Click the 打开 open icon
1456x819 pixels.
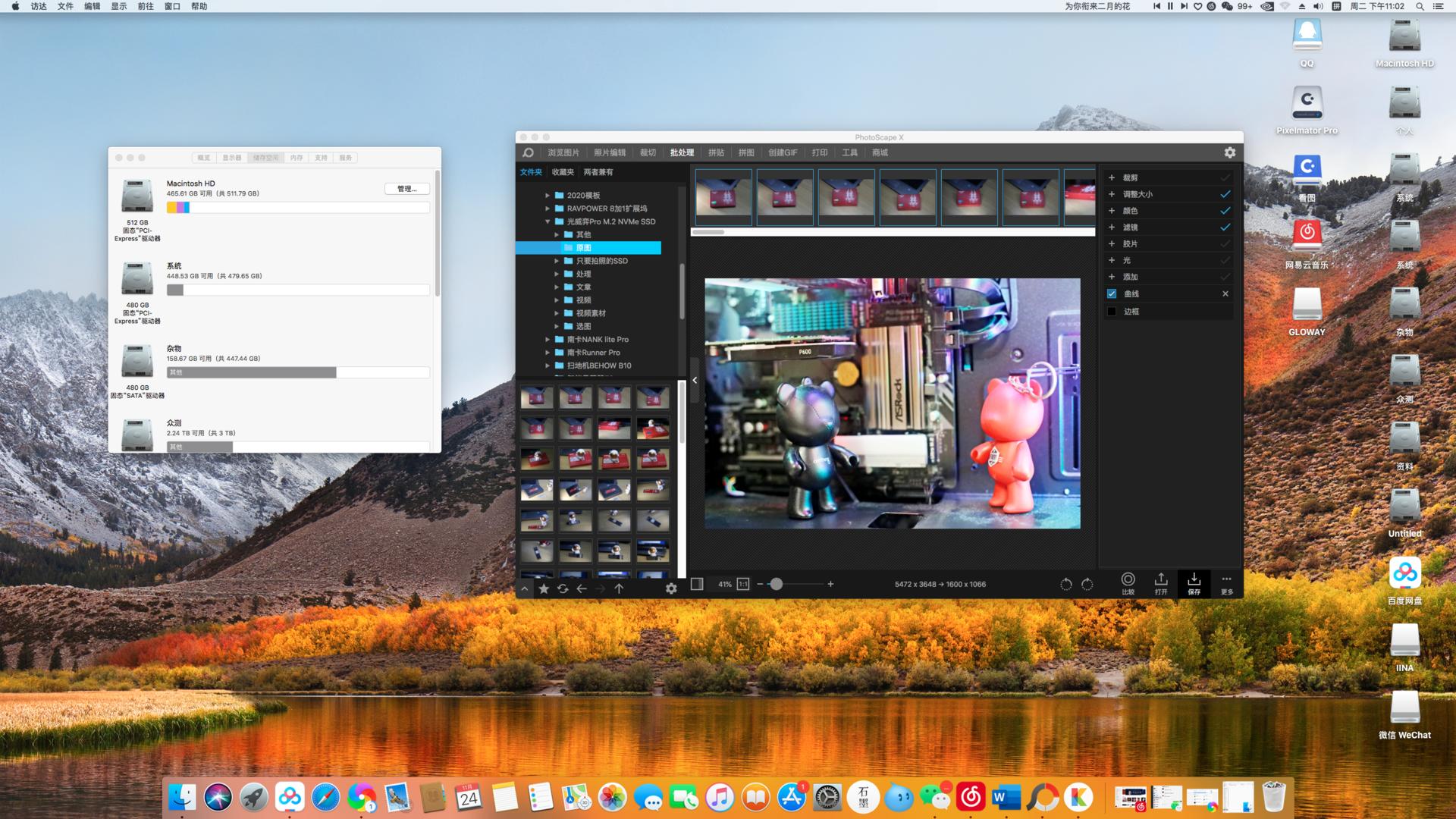pos(1160,582)
